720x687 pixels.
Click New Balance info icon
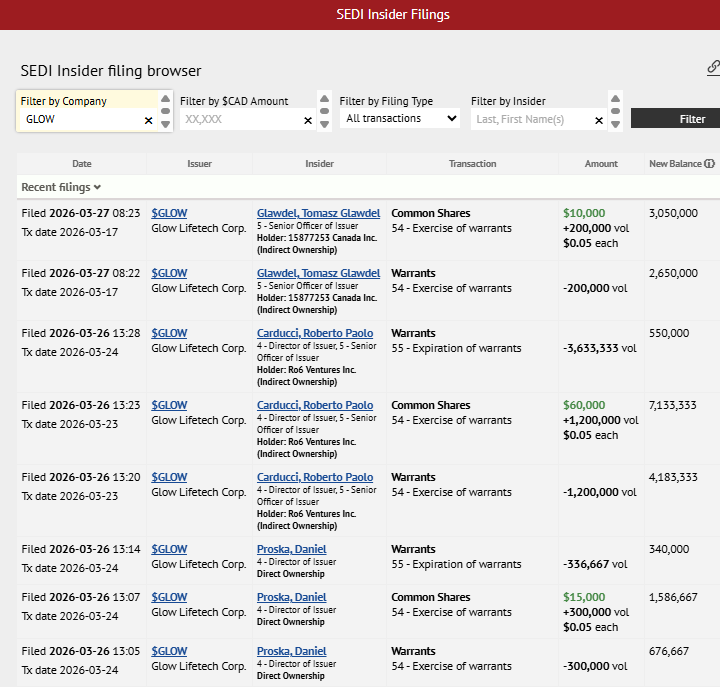pos(709,163)
